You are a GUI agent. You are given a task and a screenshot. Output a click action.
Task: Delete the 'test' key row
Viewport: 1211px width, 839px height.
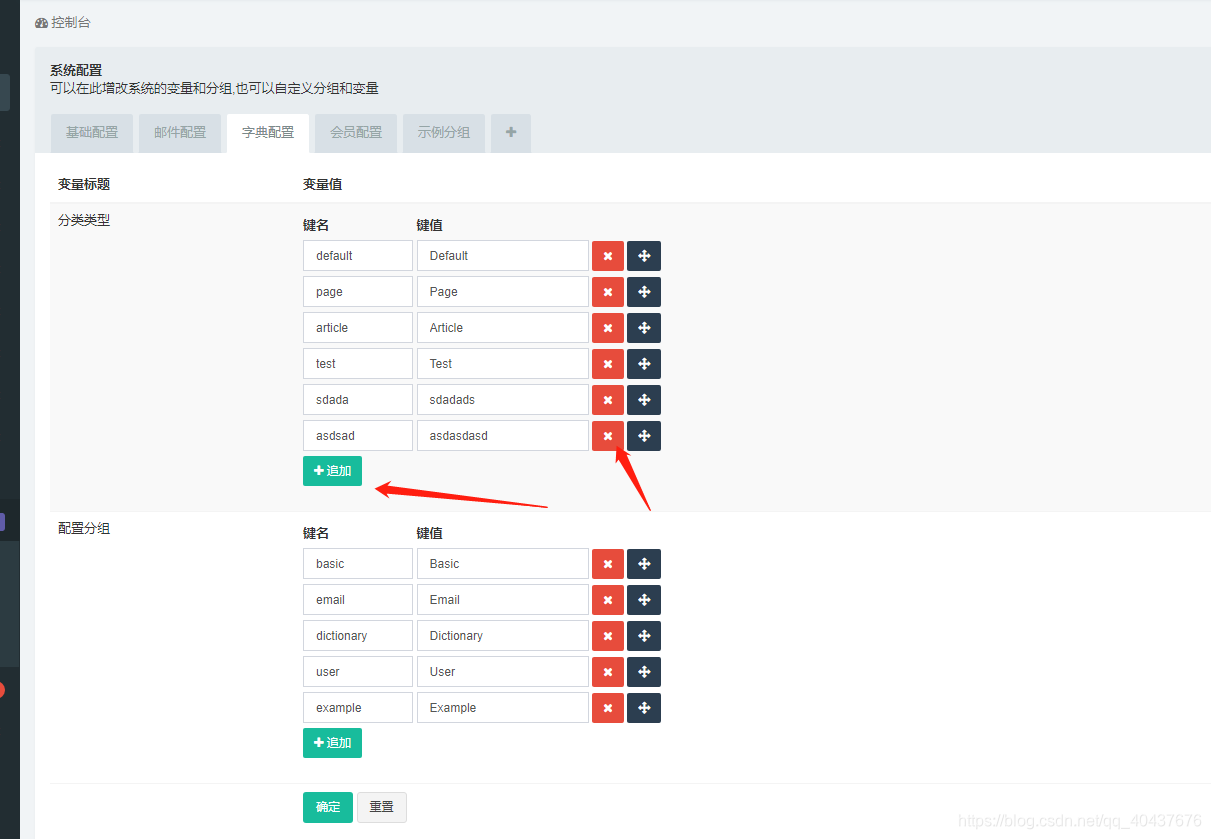click(x=608, y=364)
